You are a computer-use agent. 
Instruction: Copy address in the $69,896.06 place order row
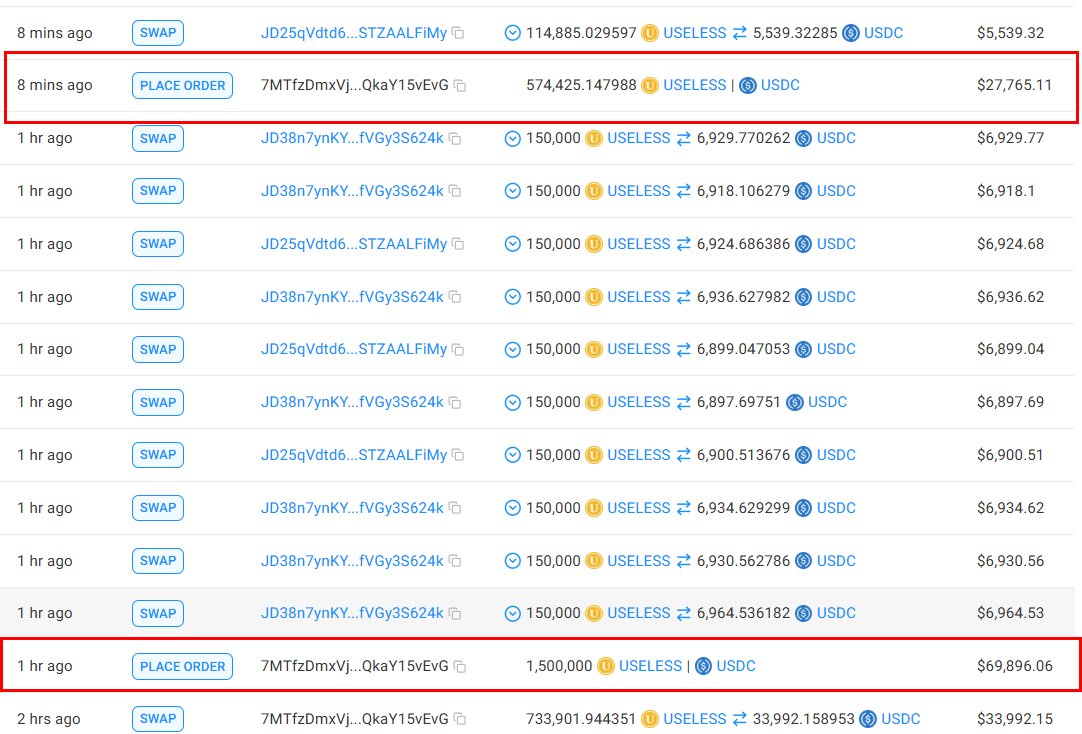[x=460, y=666]
